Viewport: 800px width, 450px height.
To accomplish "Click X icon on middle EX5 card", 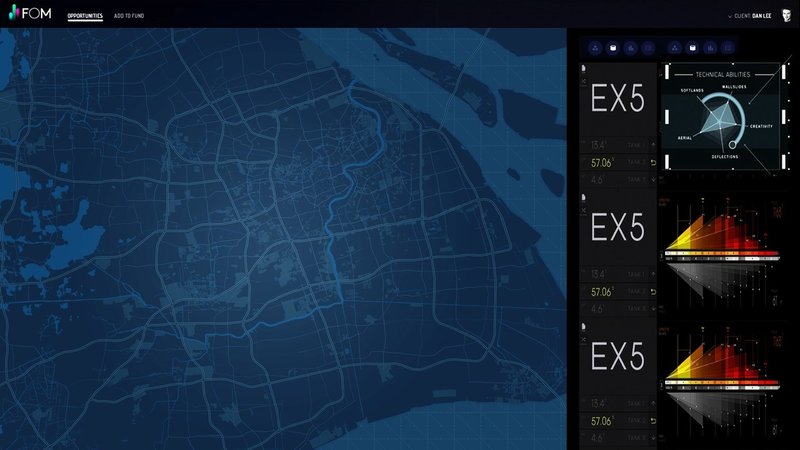I will 584,210.
